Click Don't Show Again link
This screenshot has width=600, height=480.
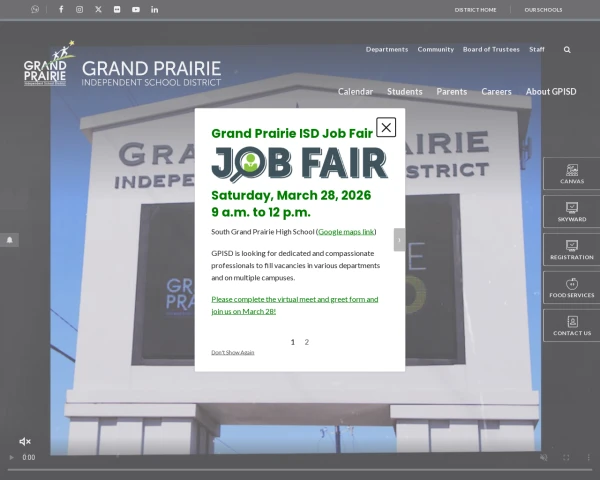pyautogui.click(x=233, y=353)
